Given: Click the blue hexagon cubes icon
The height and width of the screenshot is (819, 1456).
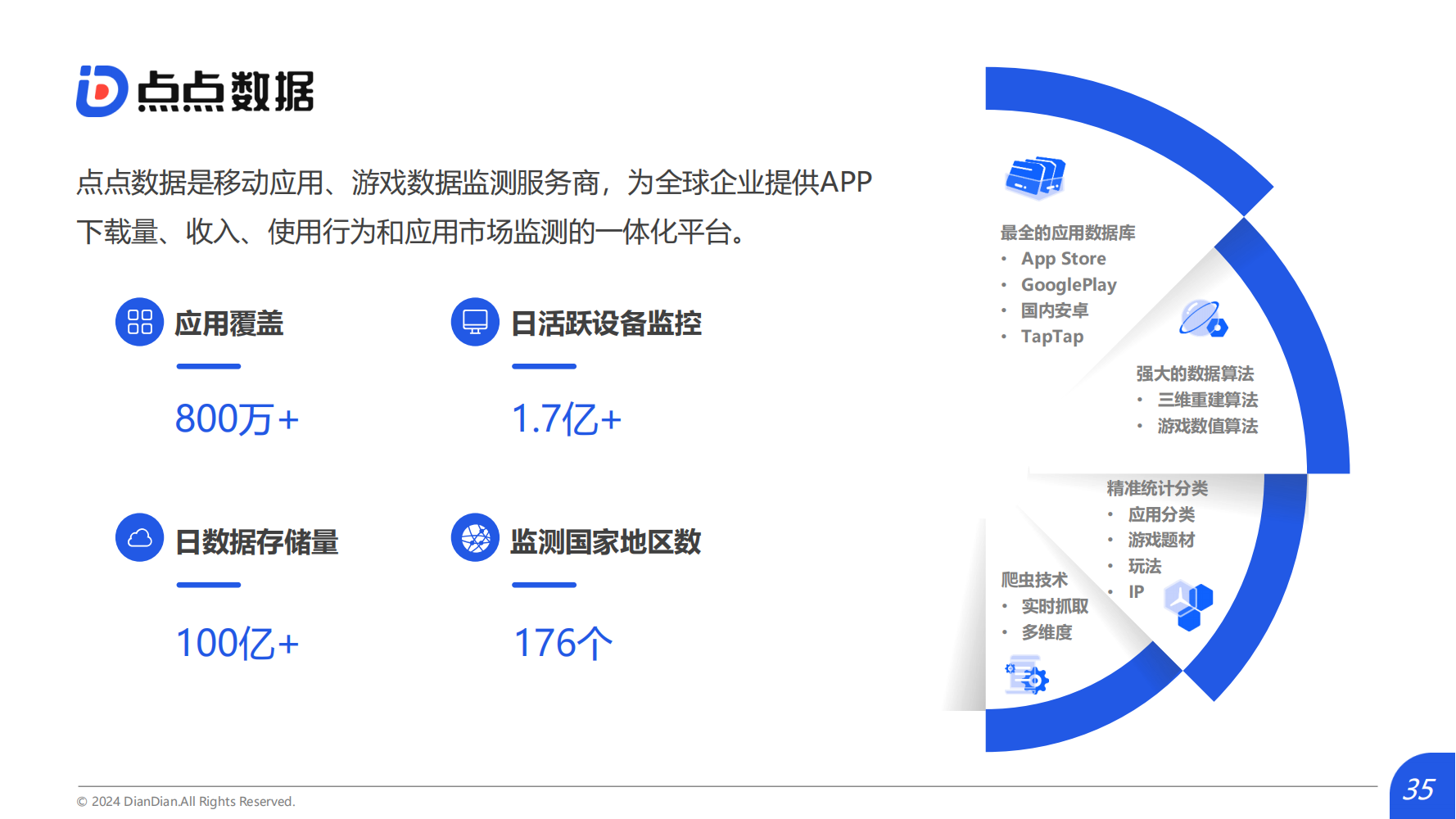Looking at the screenshot, I should coord(1187,605).
